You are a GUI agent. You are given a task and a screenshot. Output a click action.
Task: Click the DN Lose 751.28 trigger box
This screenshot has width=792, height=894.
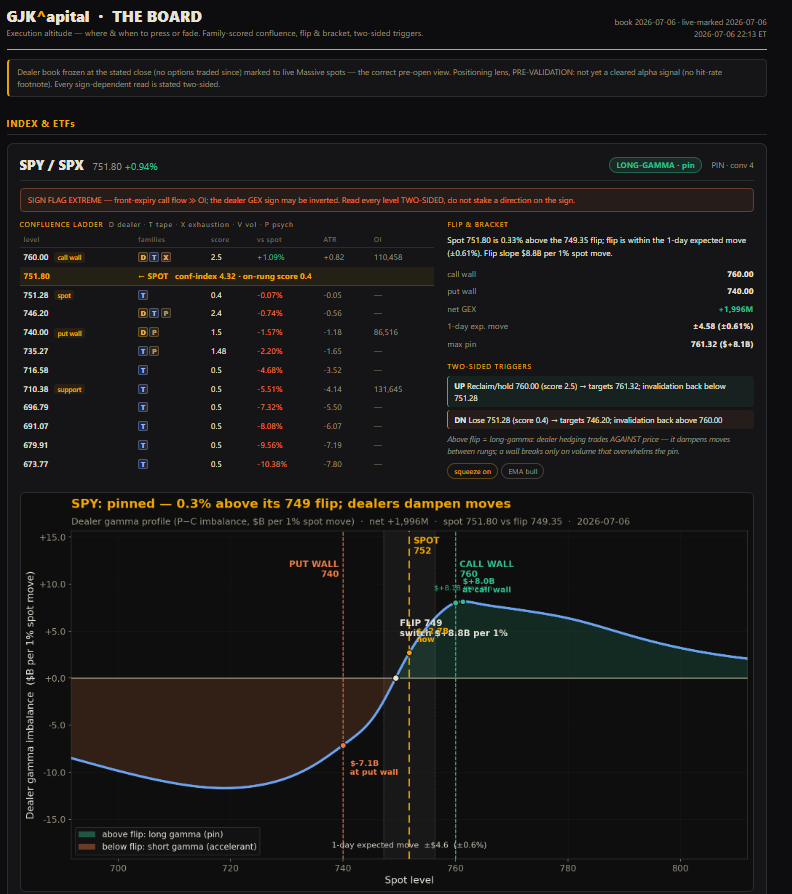pos(600,420)
